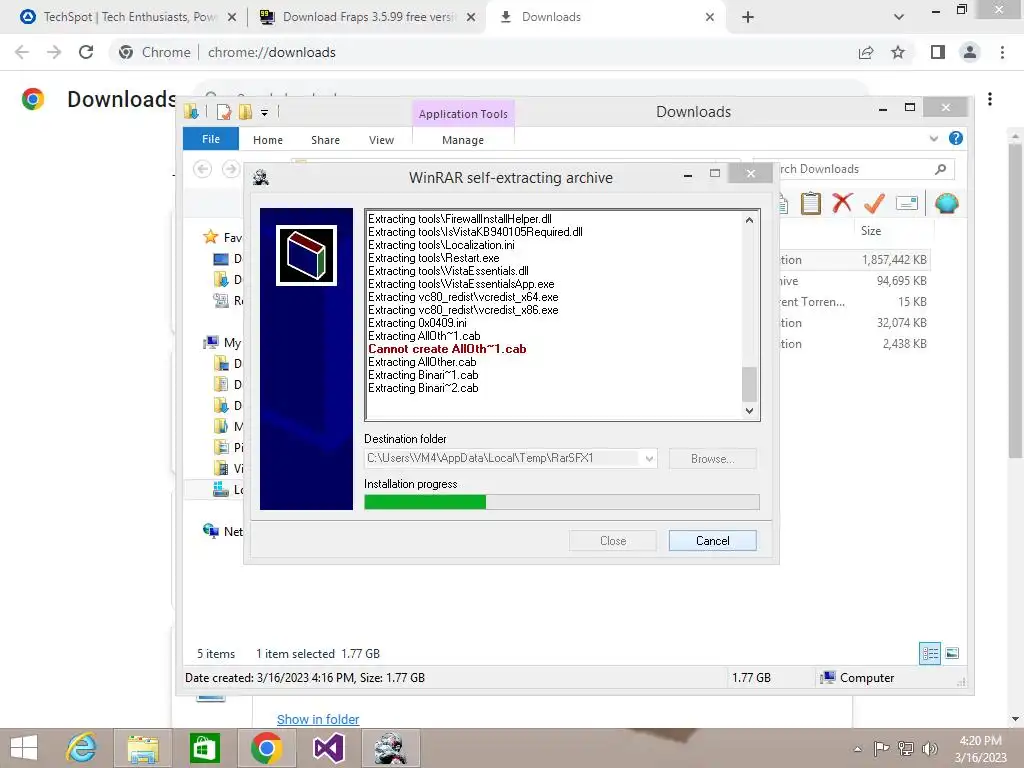Open Downloads page more actions menu

(x=990, y=99)
